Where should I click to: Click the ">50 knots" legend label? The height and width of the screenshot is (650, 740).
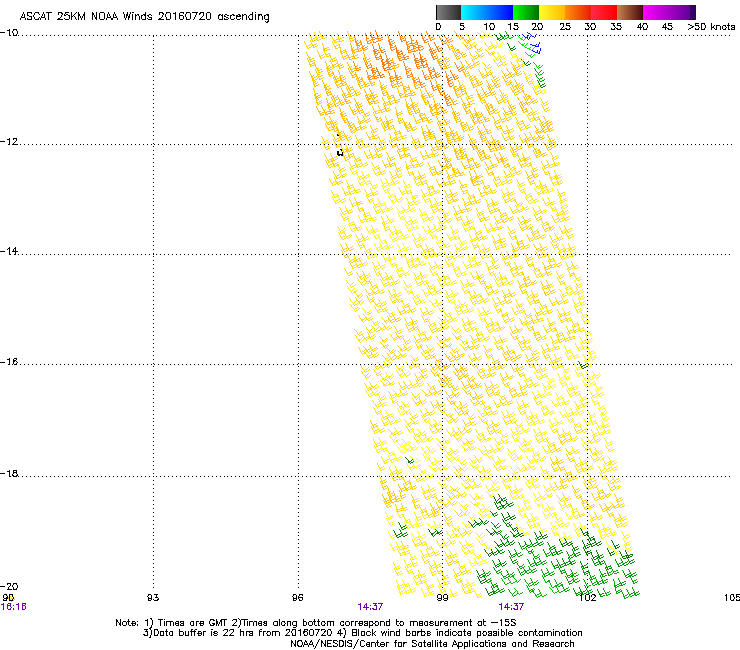(711, 27)
